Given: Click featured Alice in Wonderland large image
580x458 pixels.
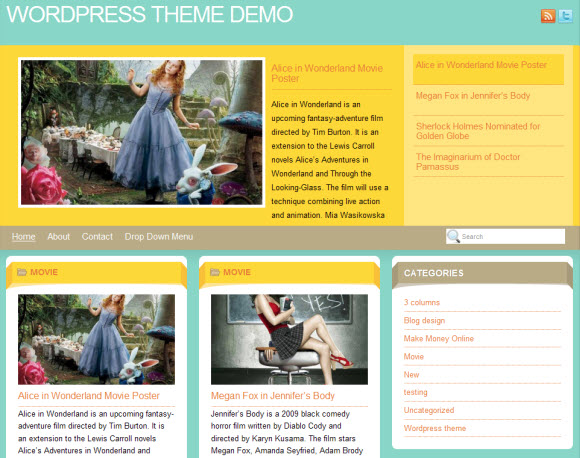Looking at the screenshot, I should tap(142, 132).
